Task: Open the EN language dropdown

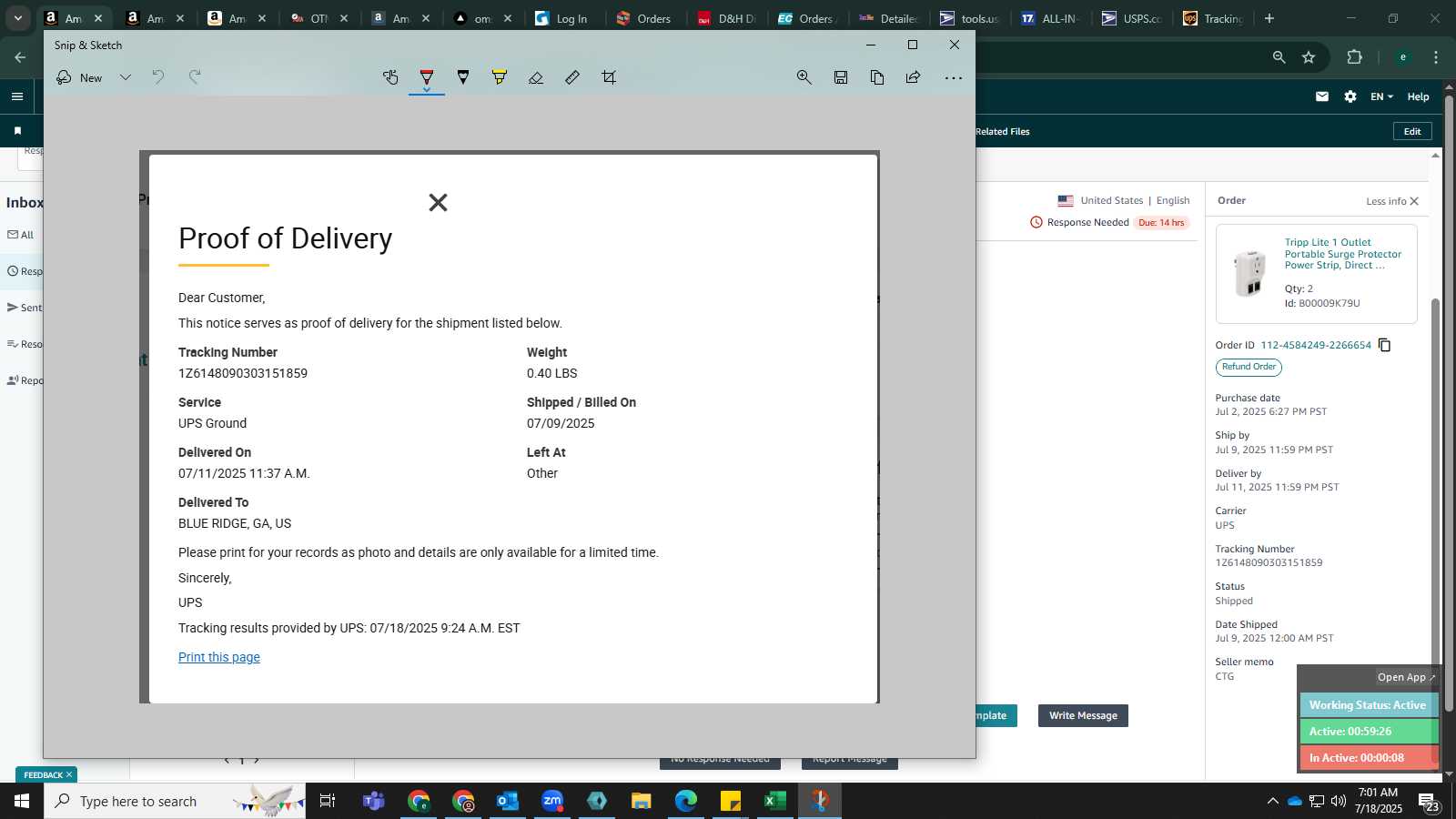Action: (x=1381, y=96)
